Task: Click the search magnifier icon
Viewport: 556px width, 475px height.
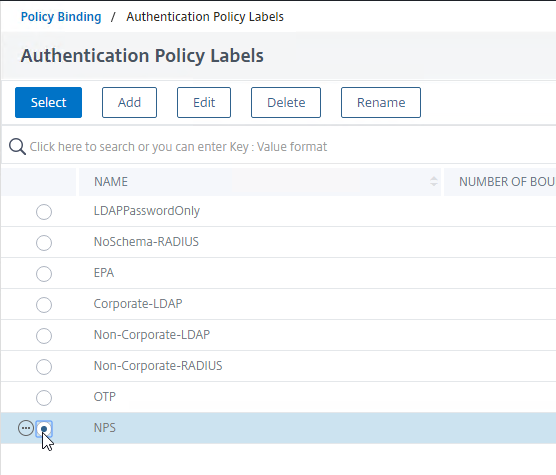Action: [x=17, y=146]
